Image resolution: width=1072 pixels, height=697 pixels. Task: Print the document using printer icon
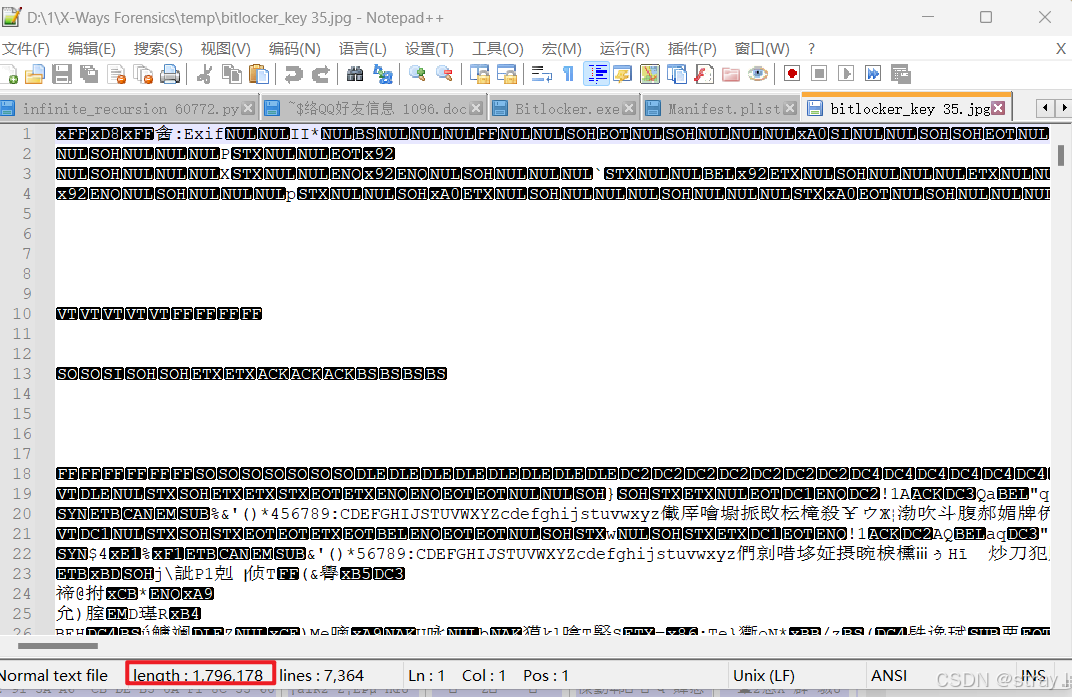point(170,74)
